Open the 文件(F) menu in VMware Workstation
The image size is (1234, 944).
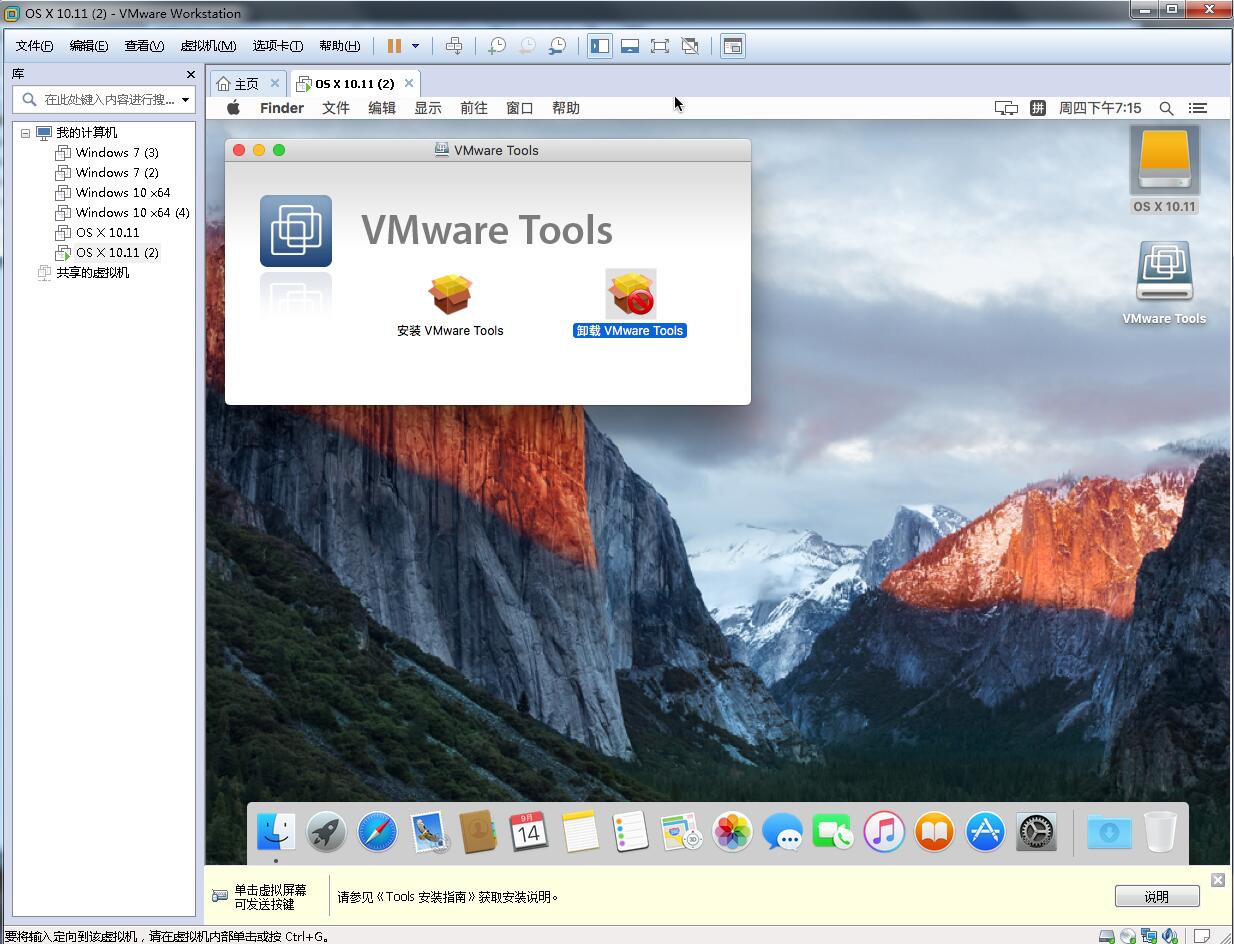point(34,46)
